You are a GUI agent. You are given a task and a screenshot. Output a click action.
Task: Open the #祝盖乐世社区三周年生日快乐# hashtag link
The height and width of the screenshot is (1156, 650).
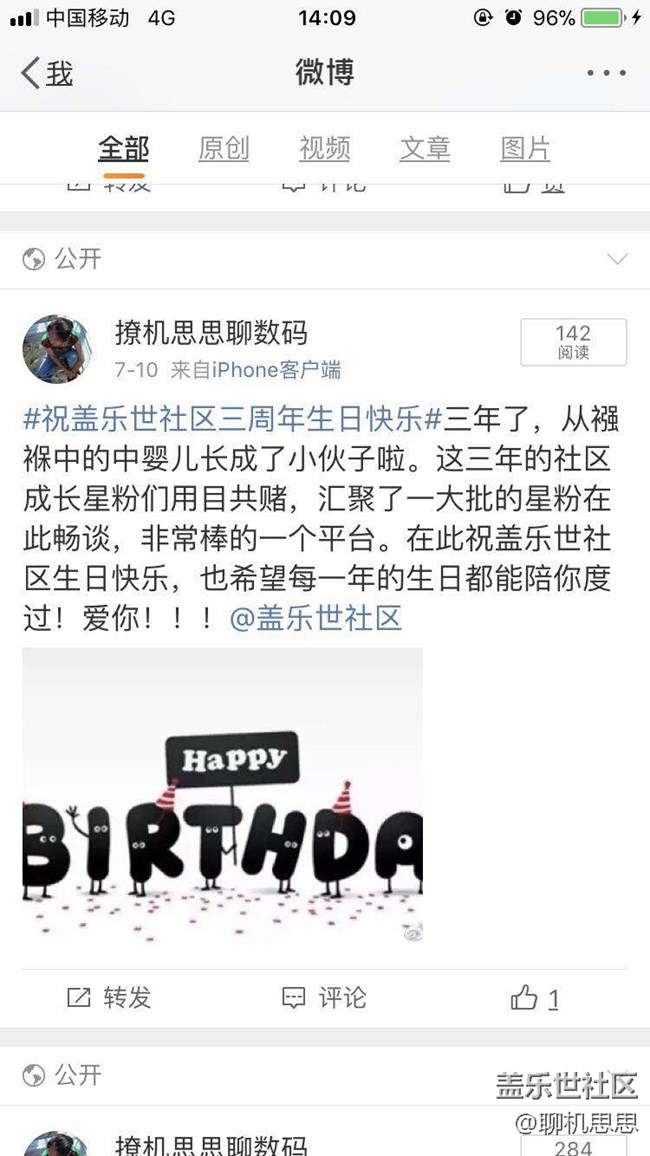coord(232,419)
